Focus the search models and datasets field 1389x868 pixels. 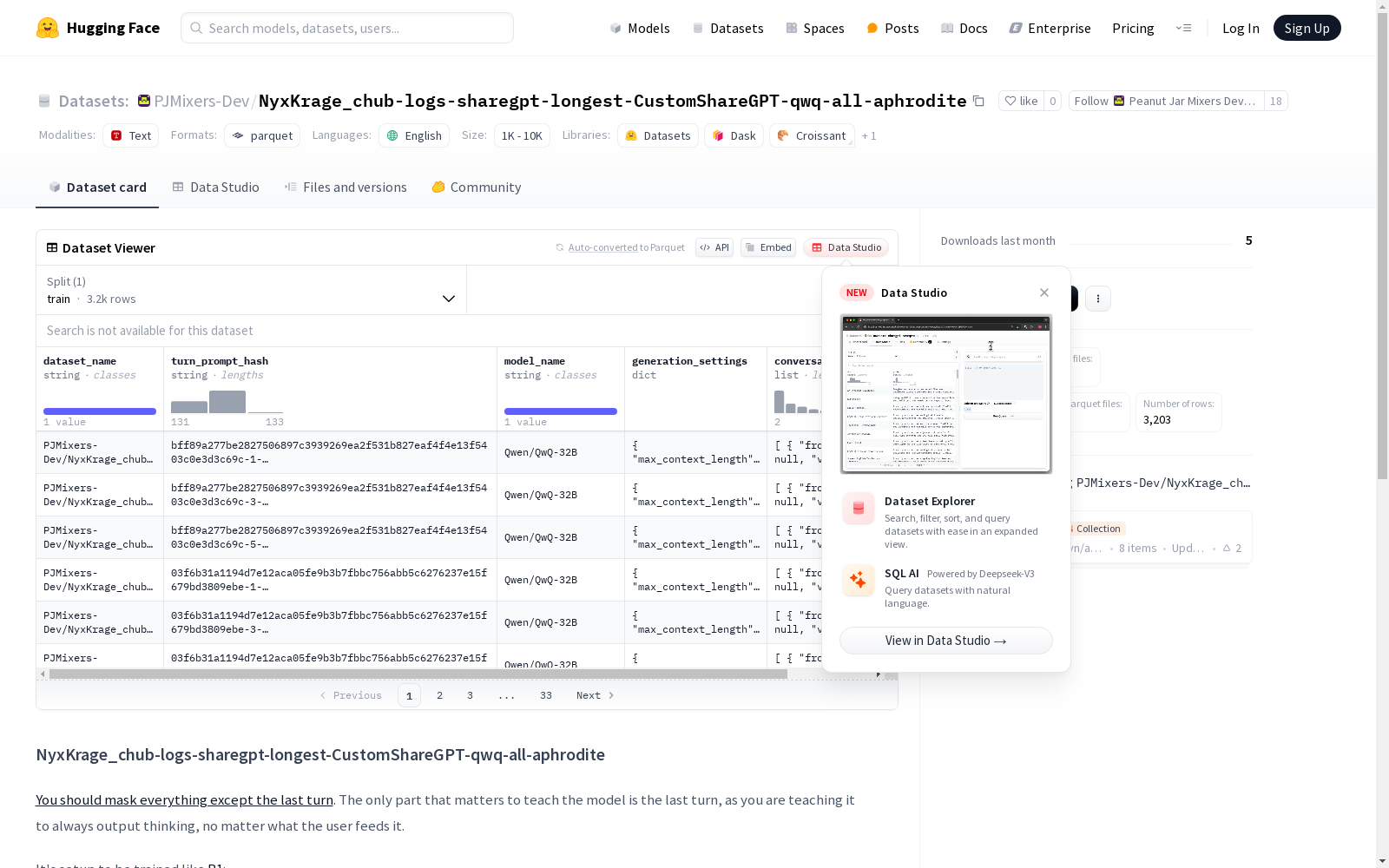click(x=347, y=28)
